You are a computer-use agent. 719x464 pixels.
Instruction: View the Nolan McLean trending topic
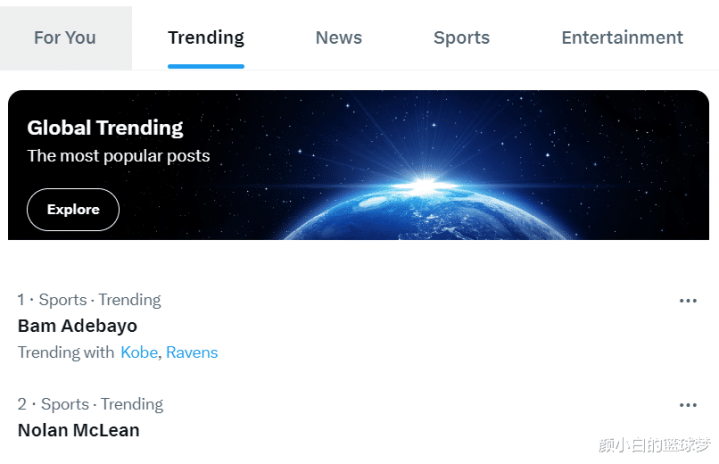79,430
